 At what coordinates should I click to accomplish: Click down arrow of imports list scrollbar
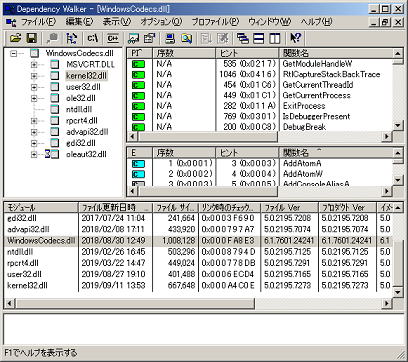point(398,126)
